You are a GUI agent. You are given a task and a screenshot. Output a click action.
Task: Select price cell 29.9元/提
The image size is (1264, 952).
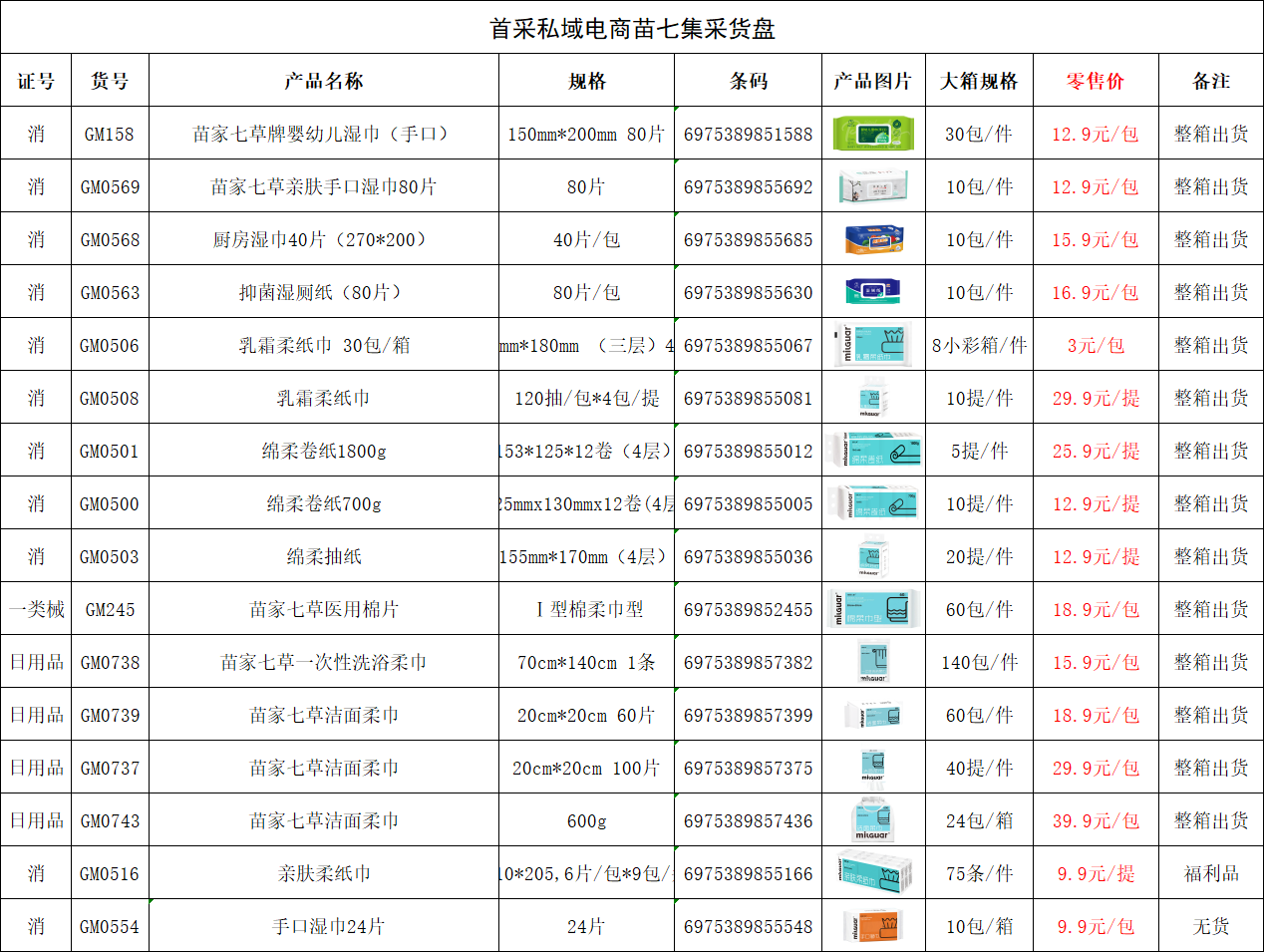(x=1097, y=398)
